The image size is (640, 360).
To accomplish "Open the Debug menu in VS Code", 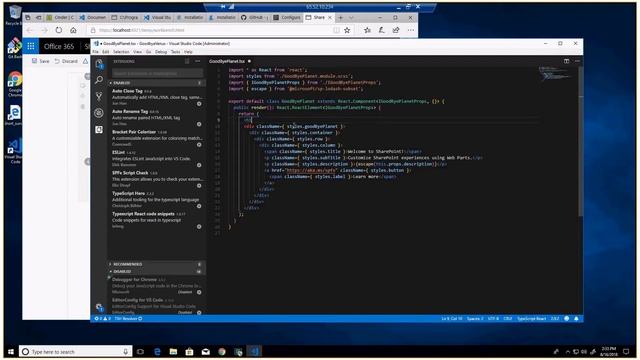I will pyautogui.click(x=161, y=52).
